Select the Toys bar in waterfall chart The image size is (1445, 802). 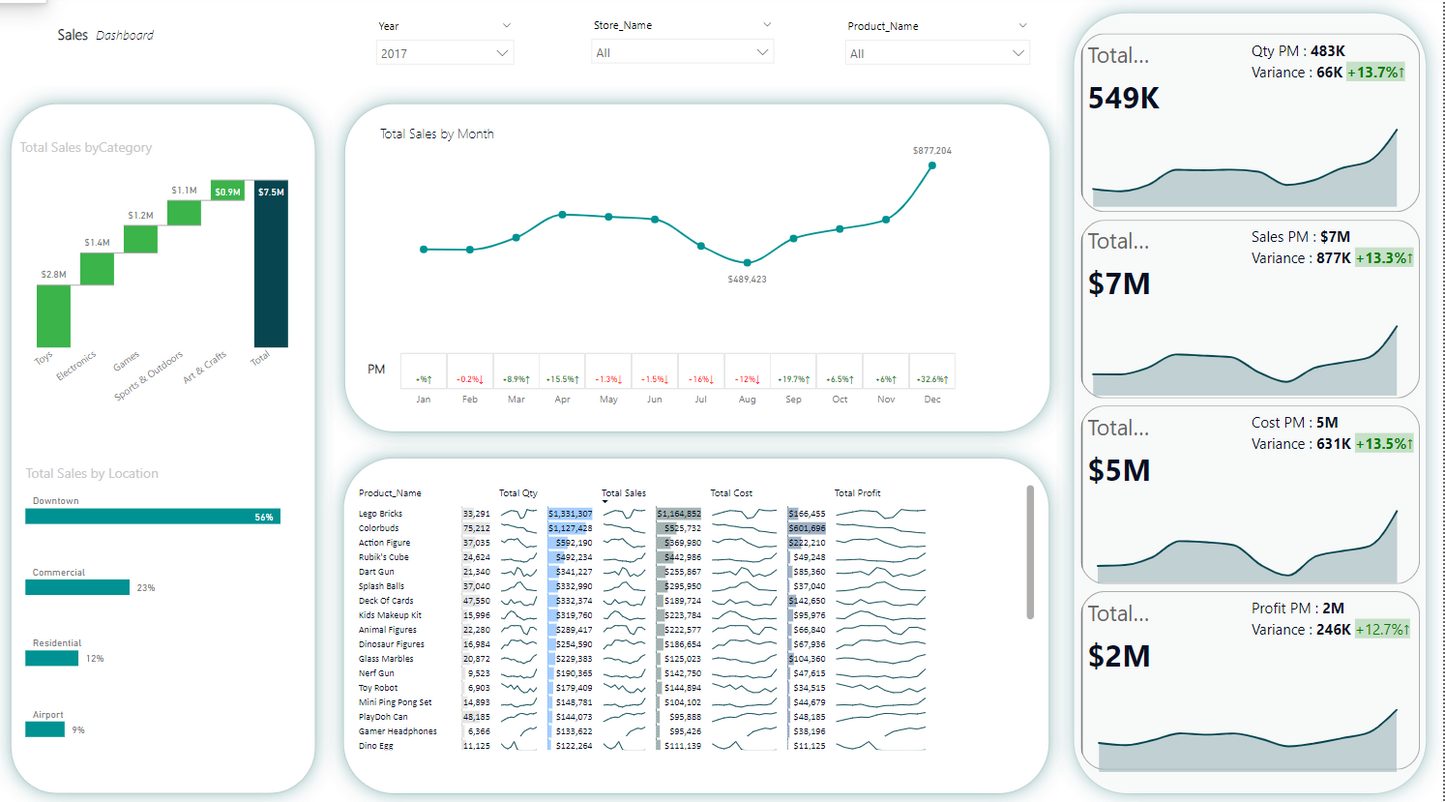[x=53, y=315]
